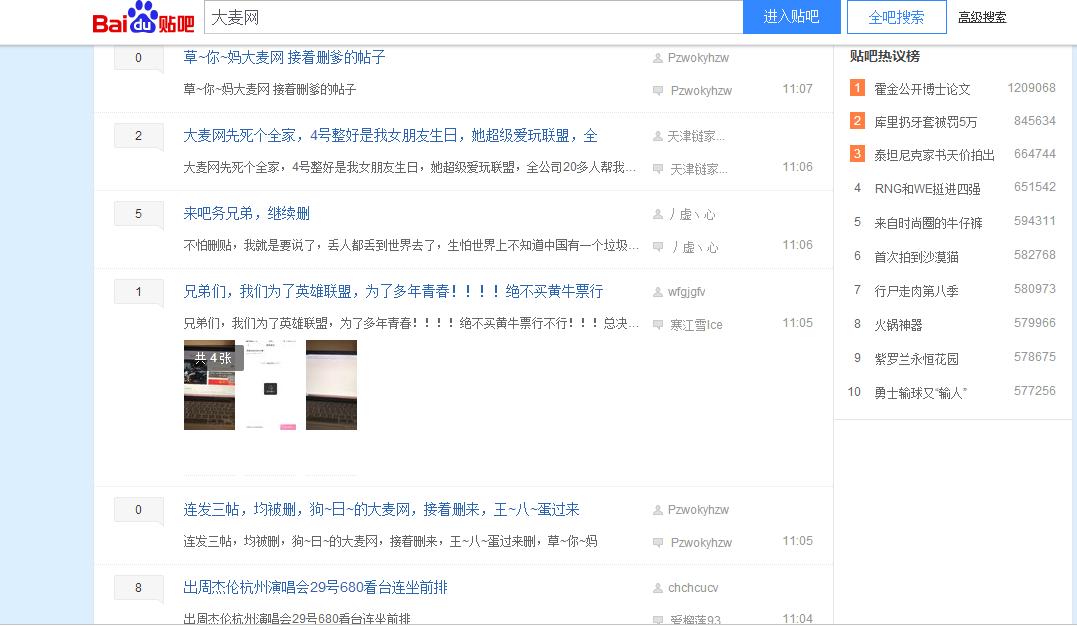Open post 草~你~妈大麦网 接着删爹的帖子

pyautogui.click(x=284, y=58)
